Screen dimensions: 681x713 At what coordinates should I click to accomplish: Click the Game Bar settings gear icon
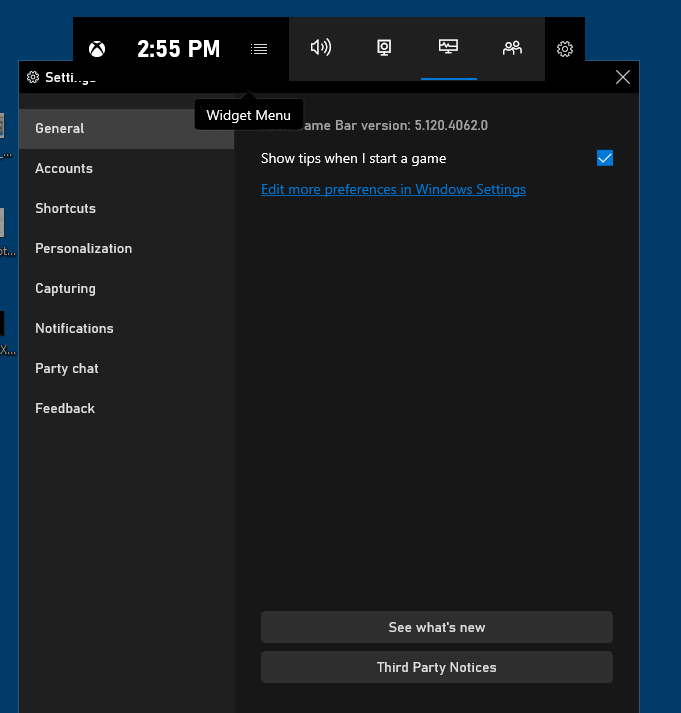point(565,49)
